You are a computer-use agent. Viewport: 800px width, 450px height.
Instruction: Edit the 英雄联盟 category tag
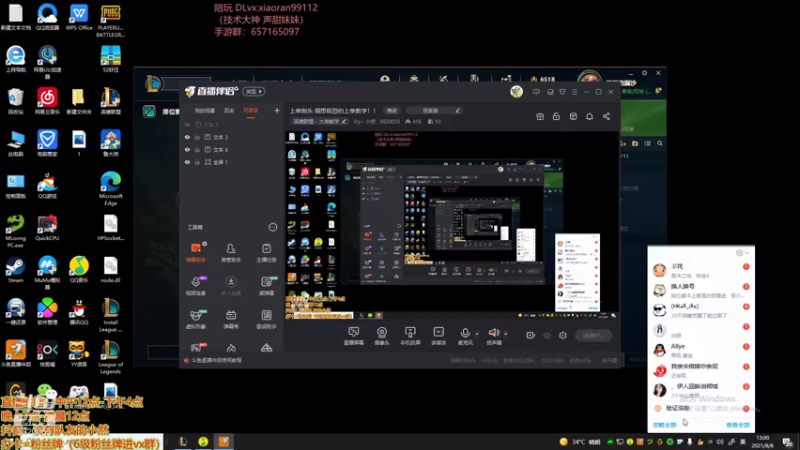pyautogui.click(x=319, y=121)
